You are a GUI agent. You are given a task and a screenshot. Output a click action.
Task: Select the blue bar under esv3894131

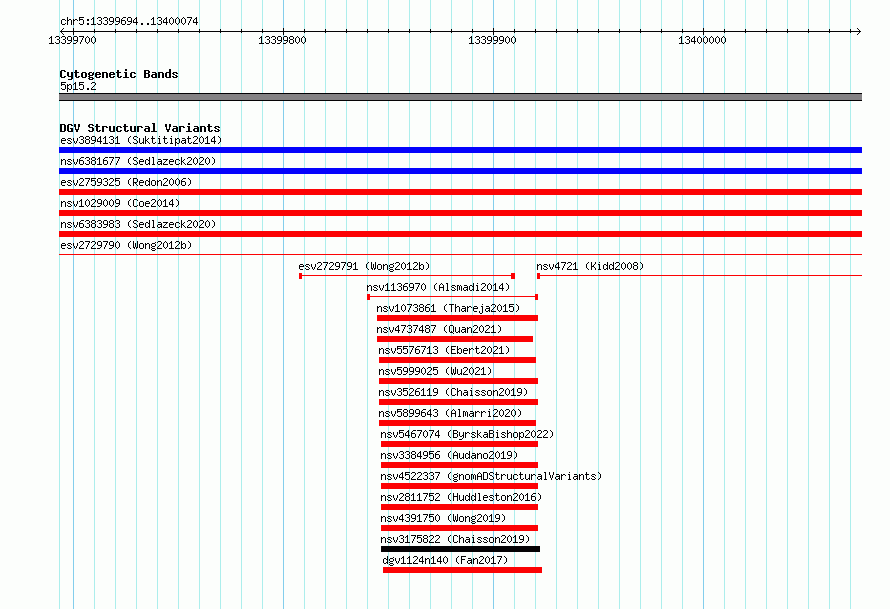tap(460, 150)
